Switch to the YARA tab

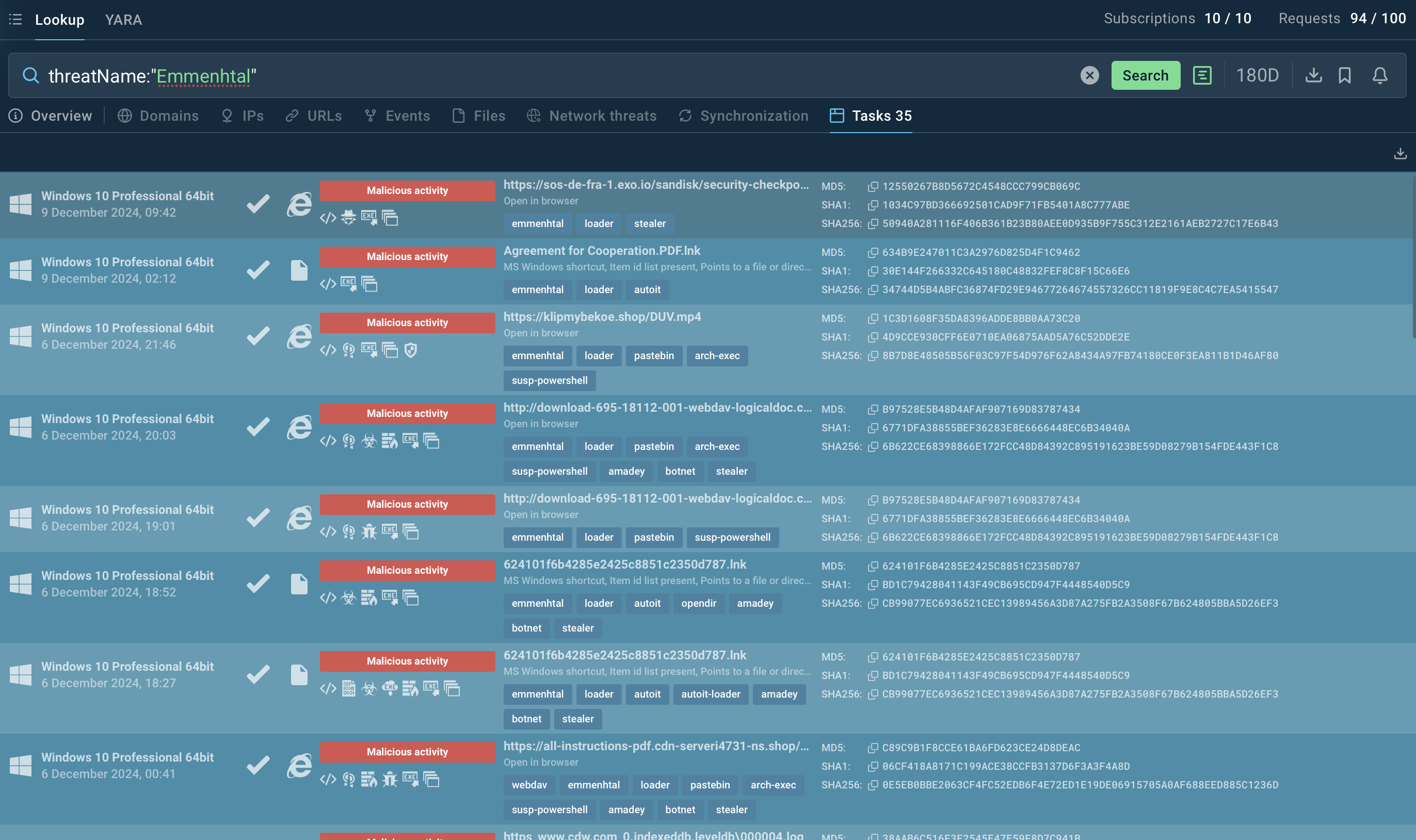pos(123,20)
